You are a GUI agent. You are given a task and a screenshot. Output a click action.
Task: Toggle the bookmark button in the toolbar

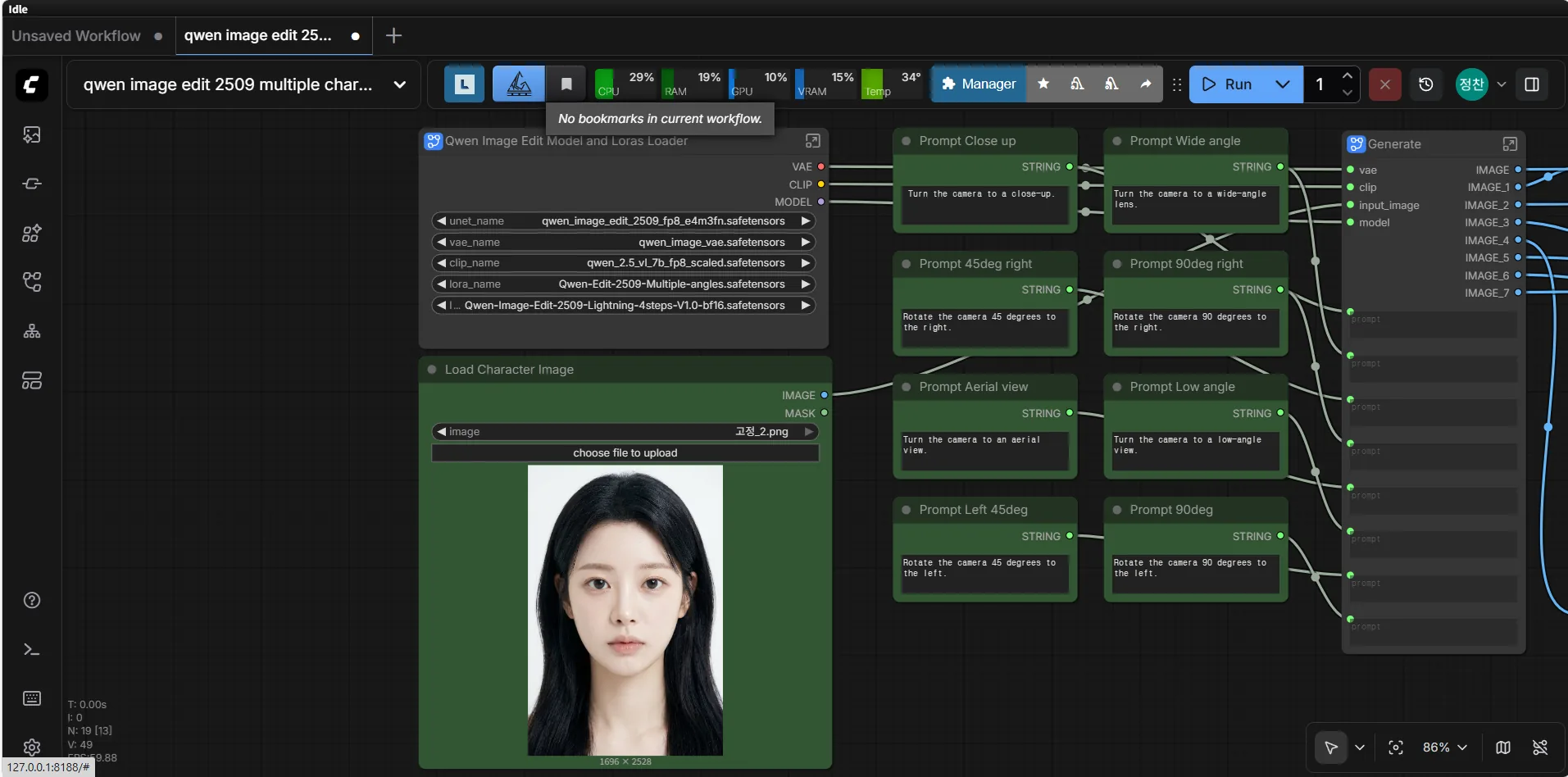click(x=566, y=83)
